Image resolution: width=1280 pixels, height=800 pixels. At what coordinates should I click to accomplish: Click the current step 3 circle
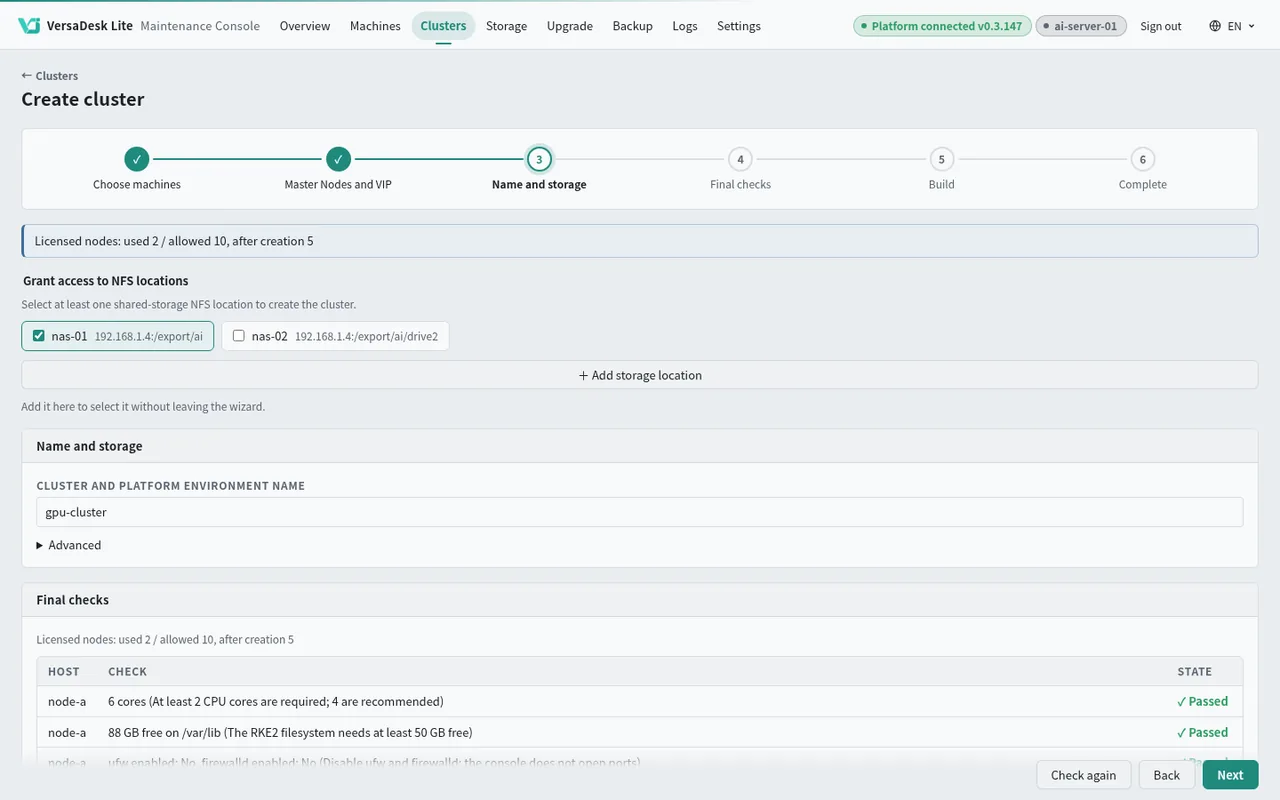[539, 159]
